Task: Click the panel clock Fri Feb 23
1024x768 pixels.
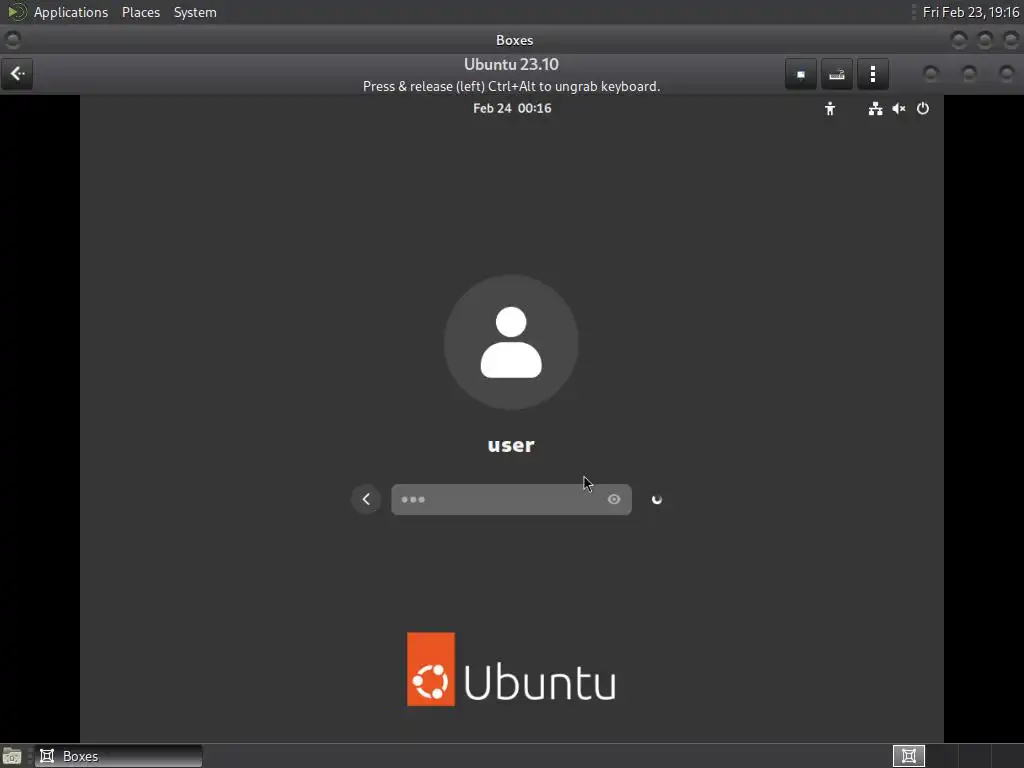Action: pyautogui.click(x=970, y=12)
